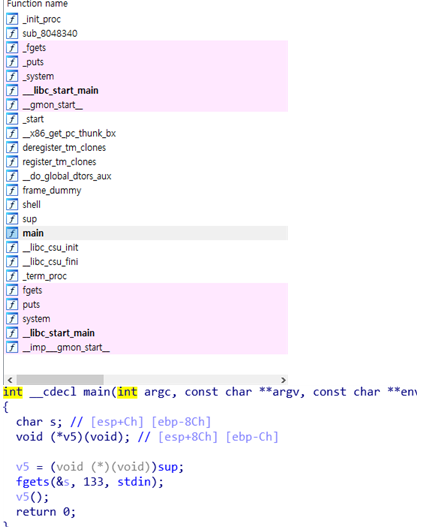The width and height of the screenshot is (434, 527).
Task: Click the function icon beside __libc_csu_fini
Action: [12, 261]
